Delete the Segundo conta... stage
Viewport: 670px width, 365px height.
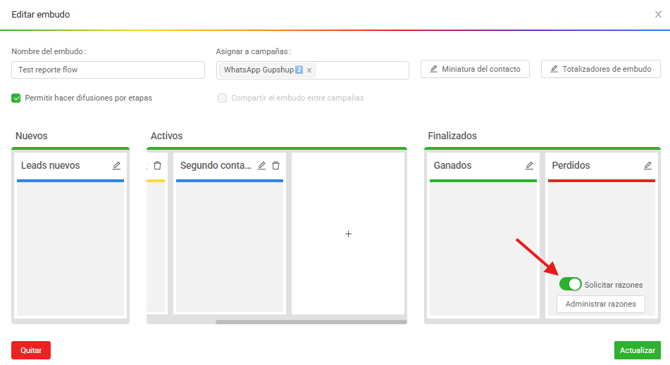pos(276,166)
